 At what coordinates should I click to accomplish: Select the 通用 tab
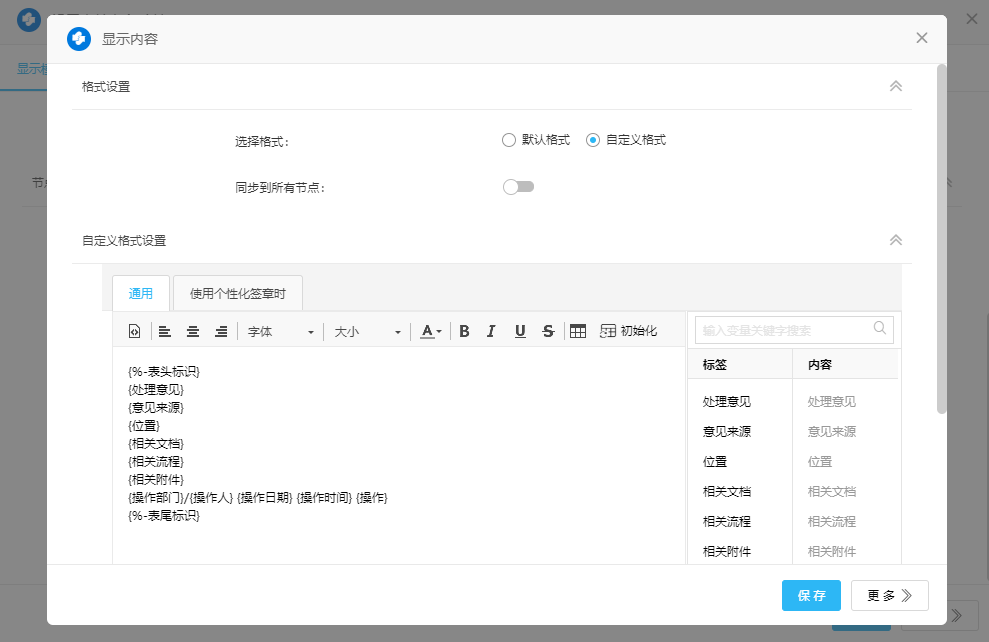(141, 294)
